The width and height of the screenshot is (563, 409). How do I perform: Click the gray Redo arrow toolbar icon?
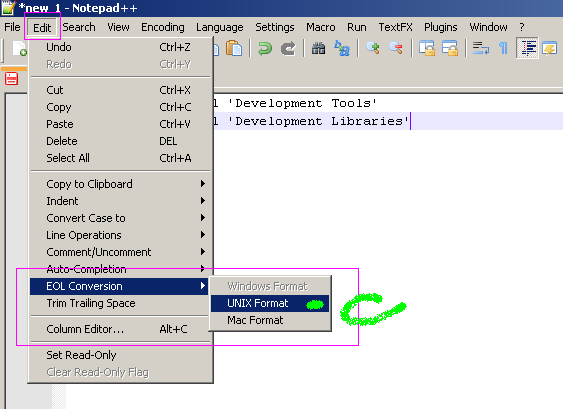(288, 48)
